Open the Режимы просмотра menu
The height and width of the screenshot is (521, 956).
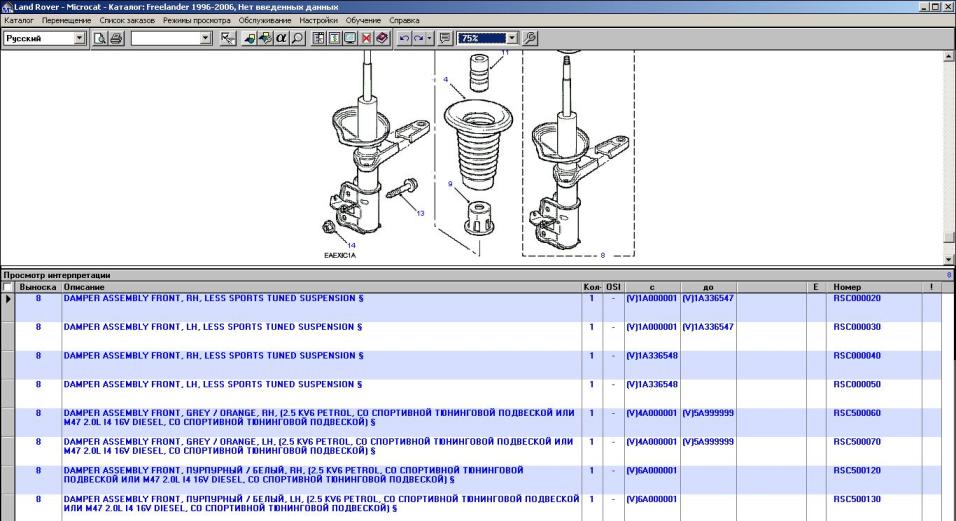(196, 20)
